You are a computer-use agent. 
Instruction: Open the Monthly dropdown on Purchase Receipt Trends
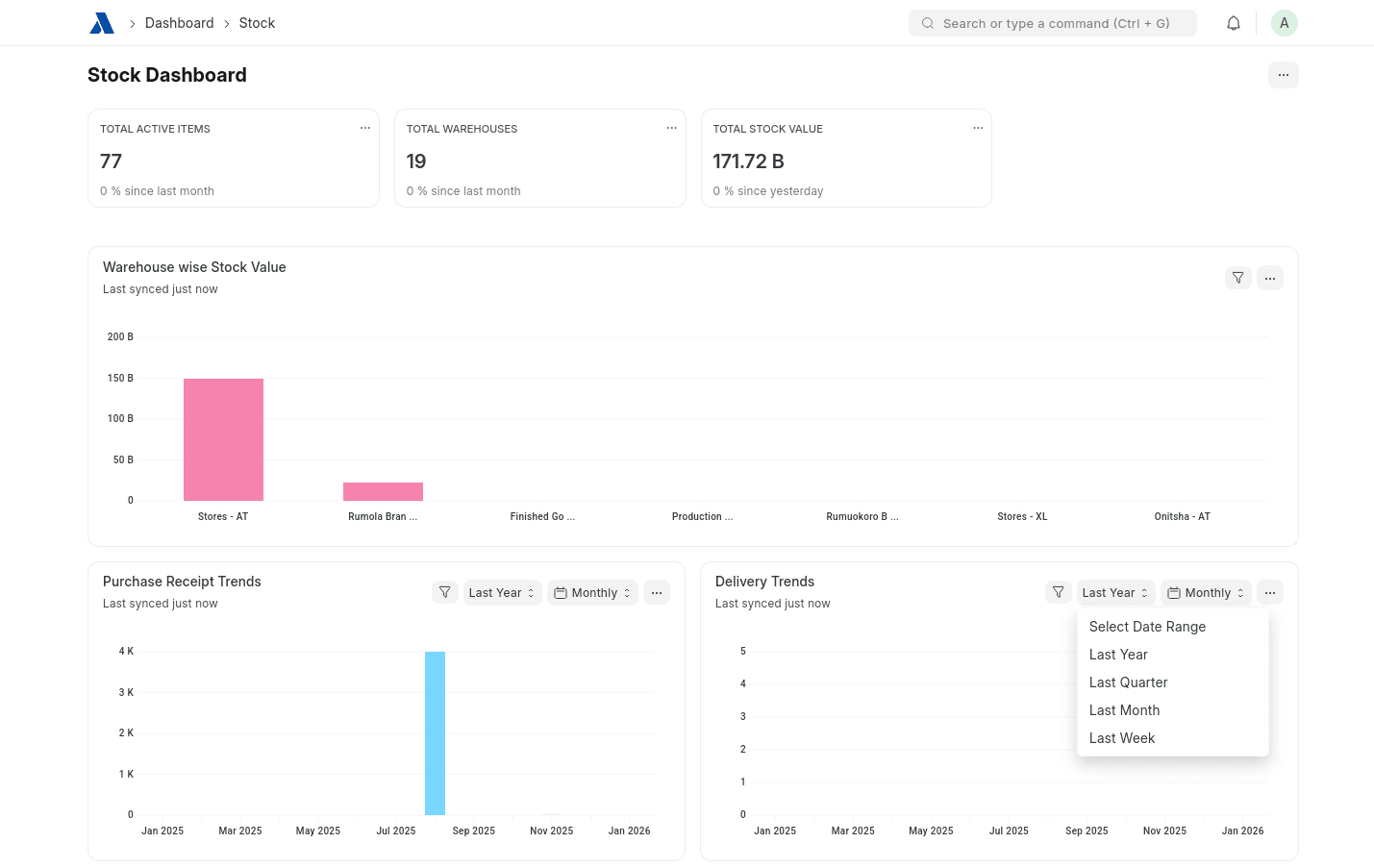point(592,592)
